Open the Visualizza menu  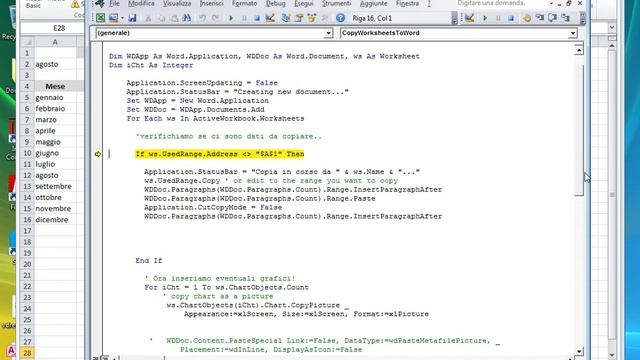(x=177, y=3)
